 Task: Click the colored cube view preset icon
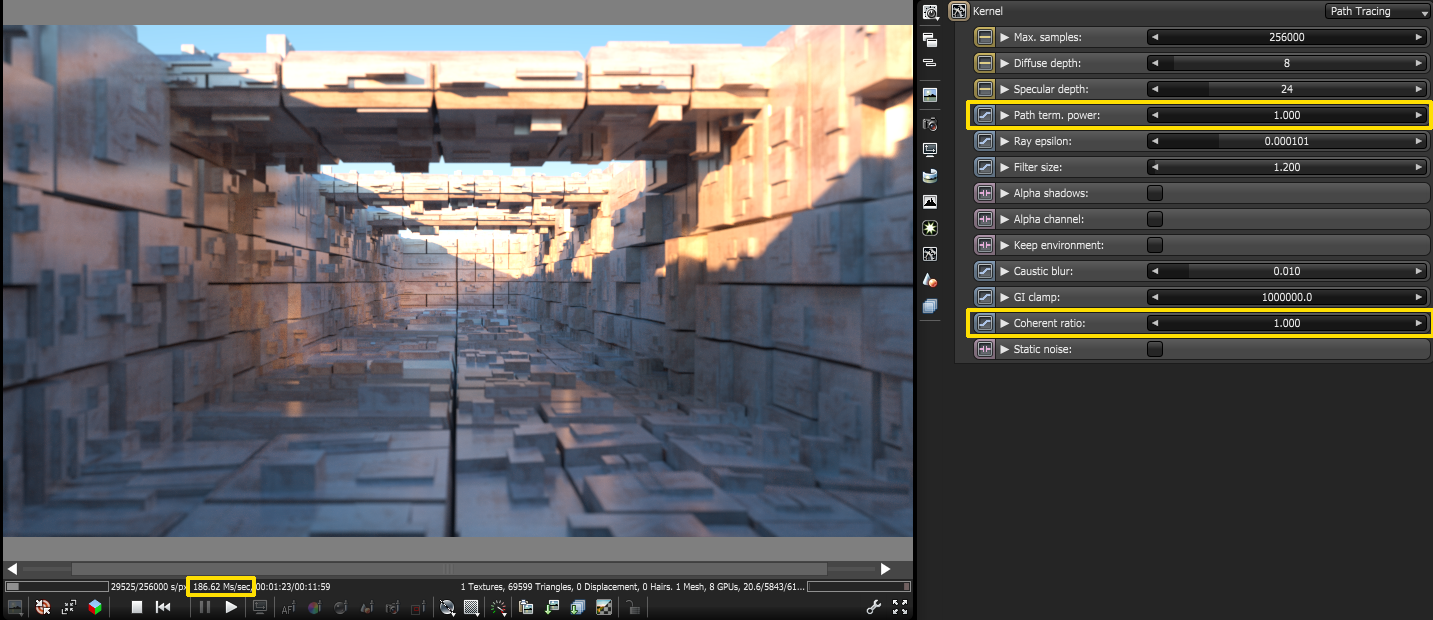[x=95, y=607]
